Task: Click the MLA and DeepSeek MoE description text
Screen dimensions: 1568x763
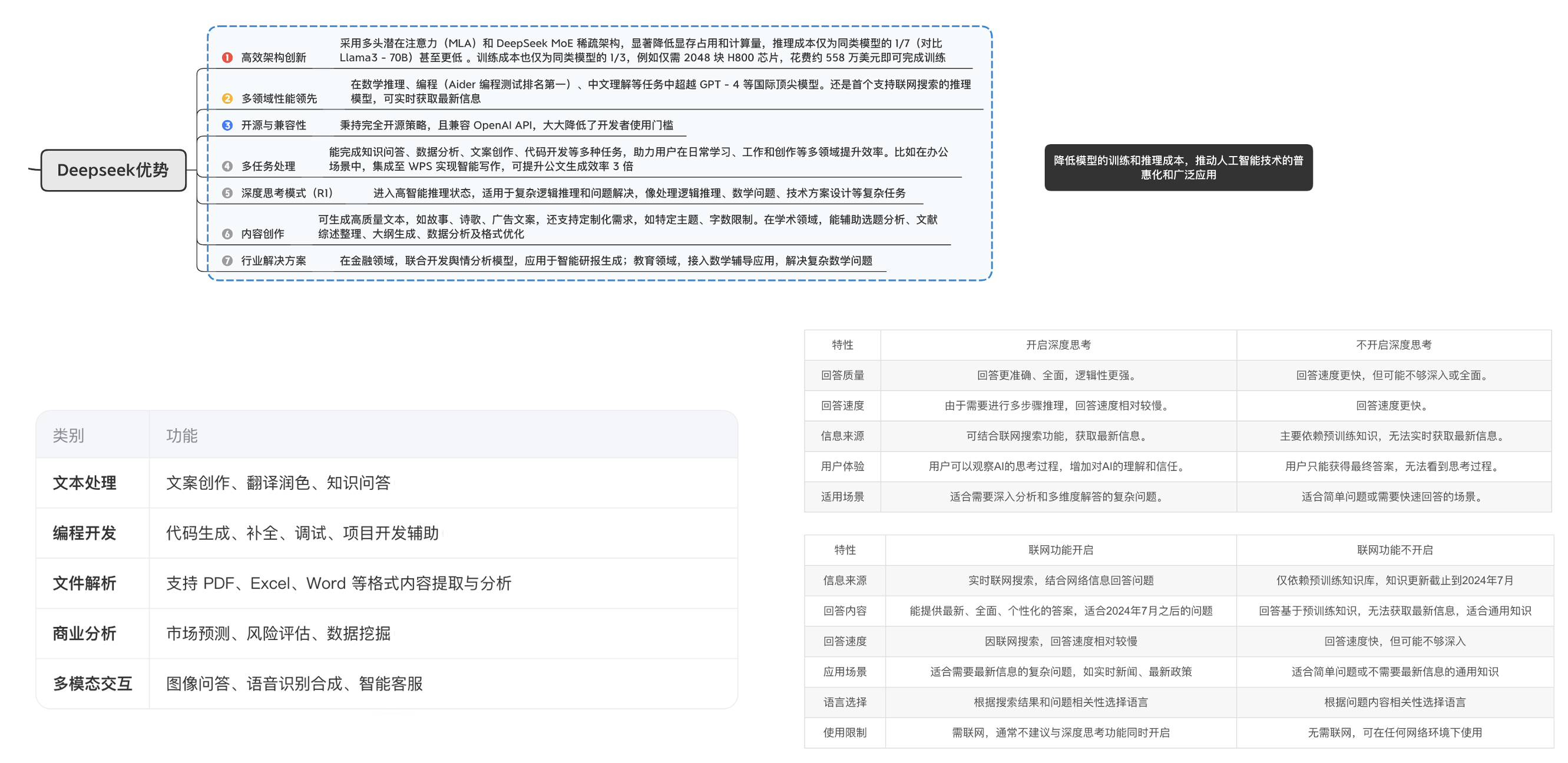Action: [642, 51]
